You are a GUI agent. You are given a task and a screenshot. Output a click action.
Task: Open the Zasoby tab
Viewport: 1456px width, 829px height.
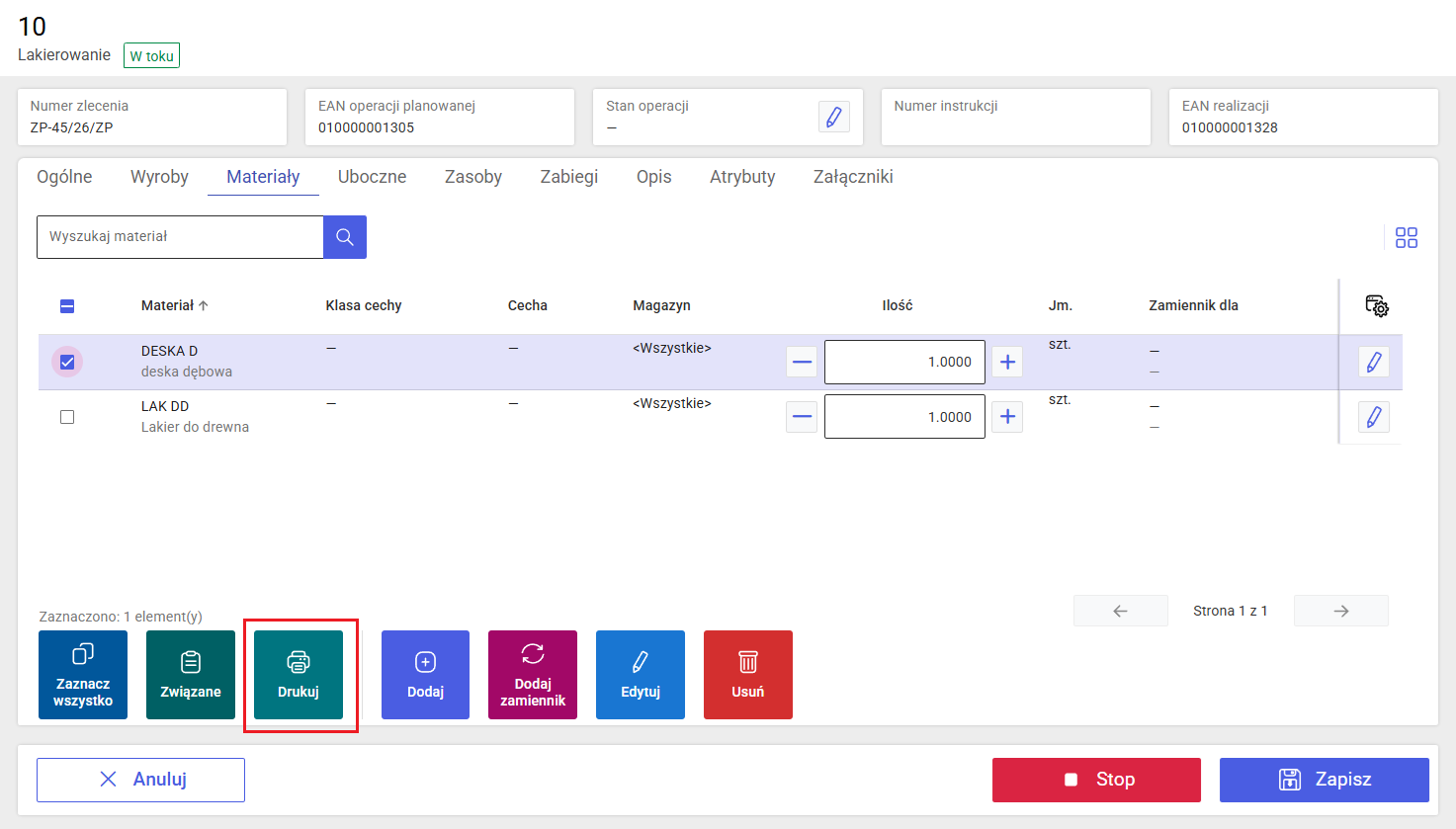pyautogui.click(x=473, y=177)
